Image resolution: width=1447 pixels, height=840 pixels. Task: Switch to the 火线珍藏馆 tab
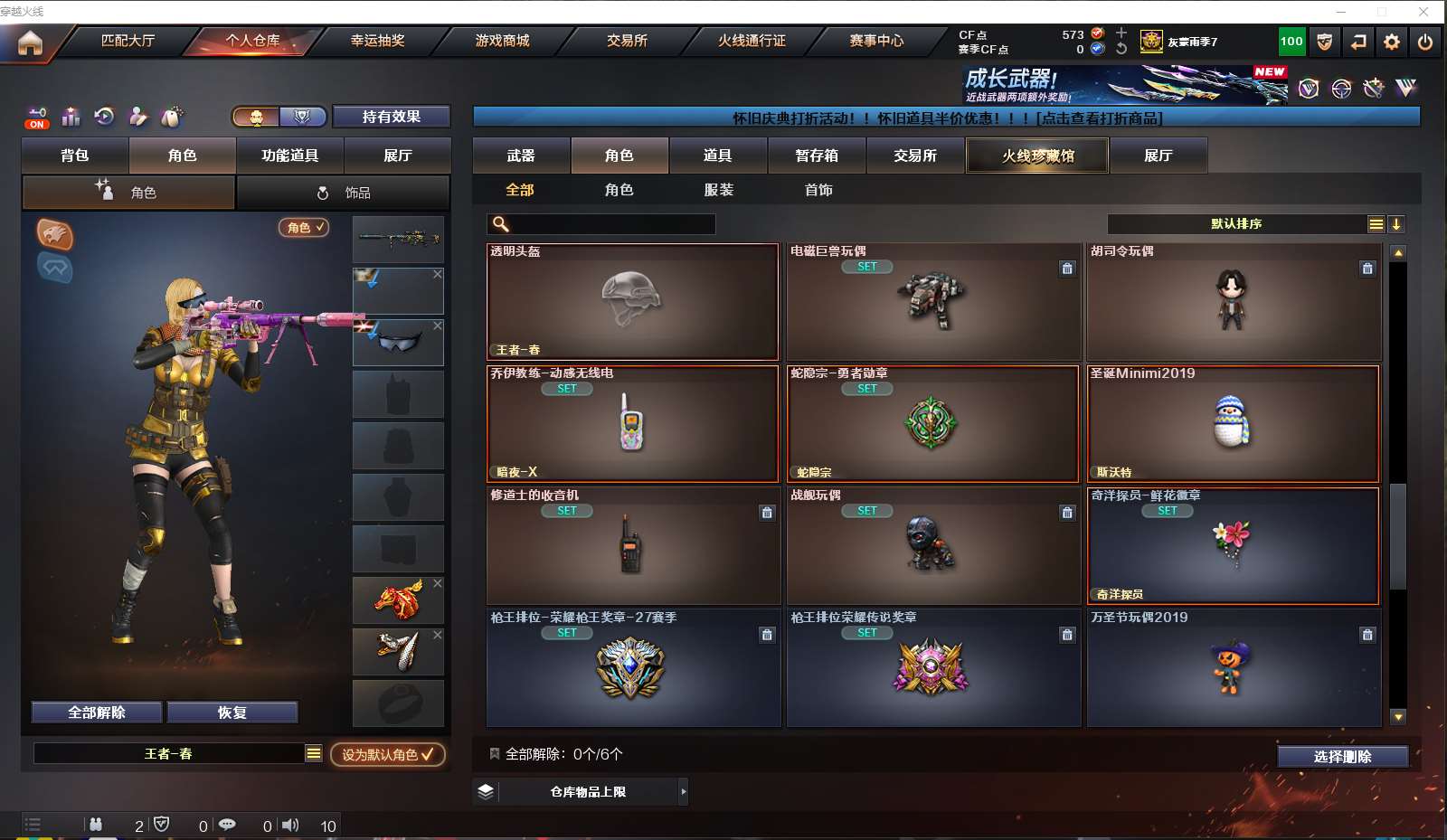(1037, 156)
